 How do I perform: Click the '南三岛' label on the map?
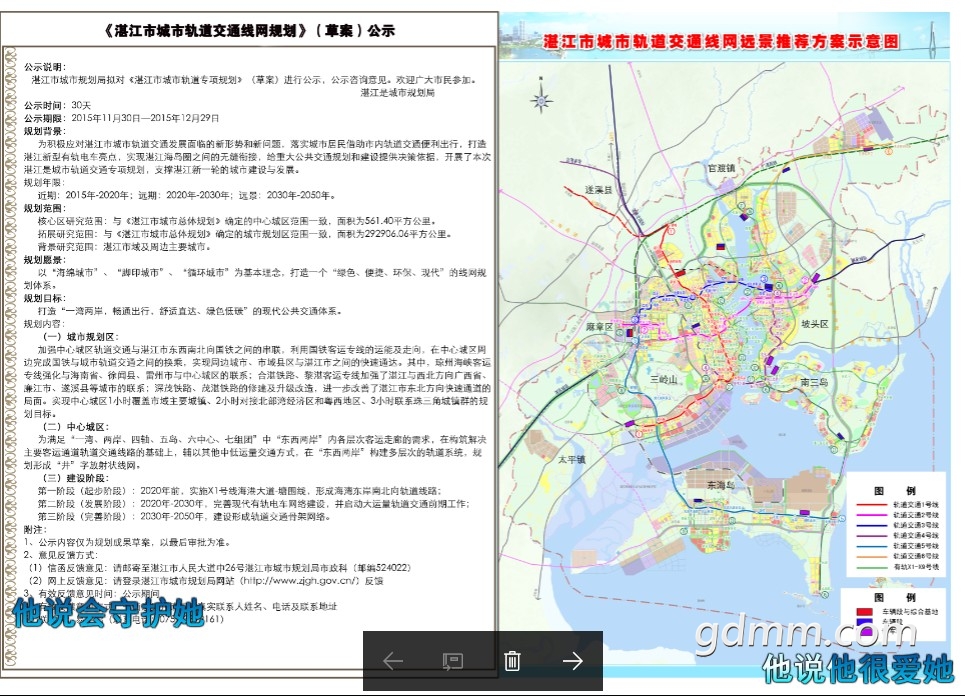pyautogui.click(x=814, y=382)
